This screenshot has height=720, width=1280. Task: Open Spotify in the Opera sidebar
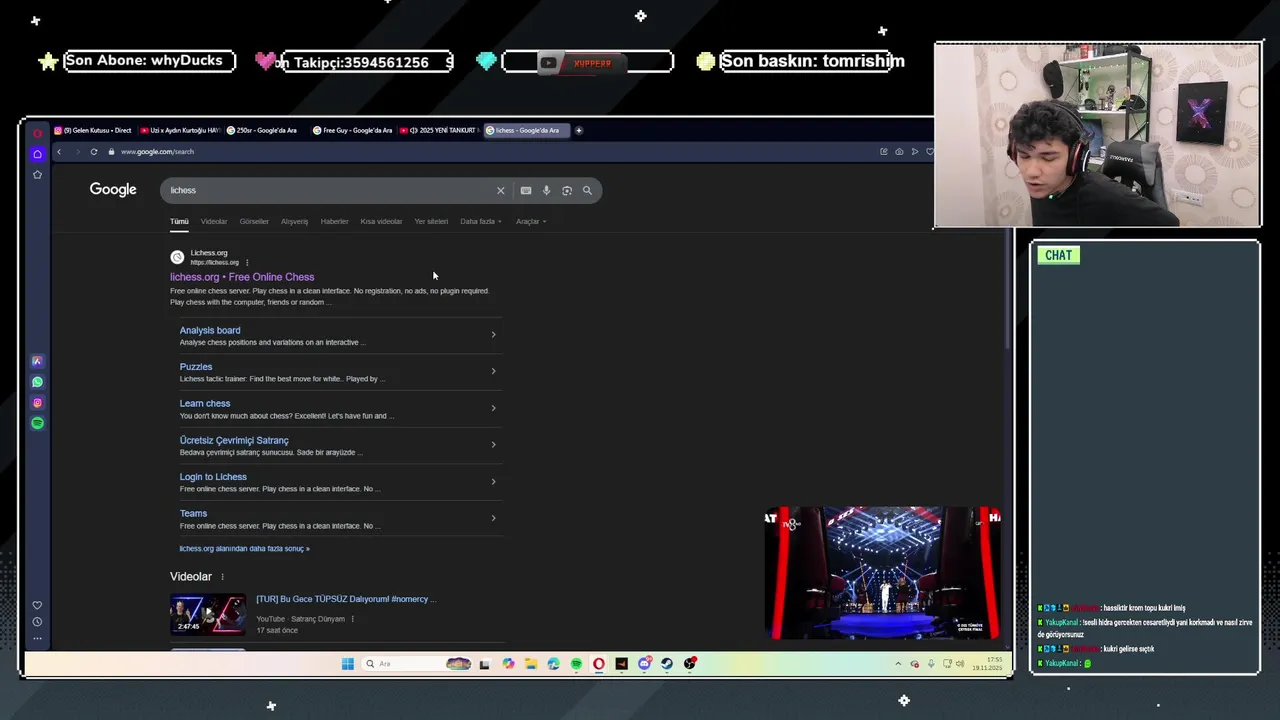click(x=37, y=423)
